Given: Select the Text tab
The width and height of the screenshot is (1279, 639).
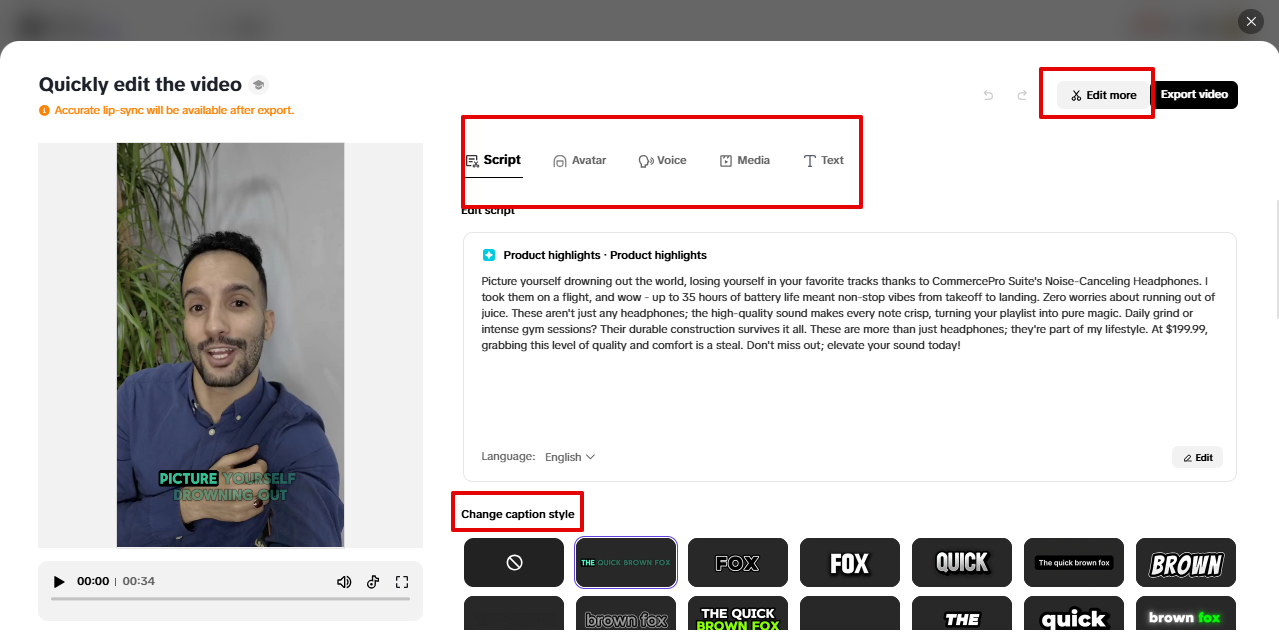Looking at the screenshot, I should click(x=823, y=160).
